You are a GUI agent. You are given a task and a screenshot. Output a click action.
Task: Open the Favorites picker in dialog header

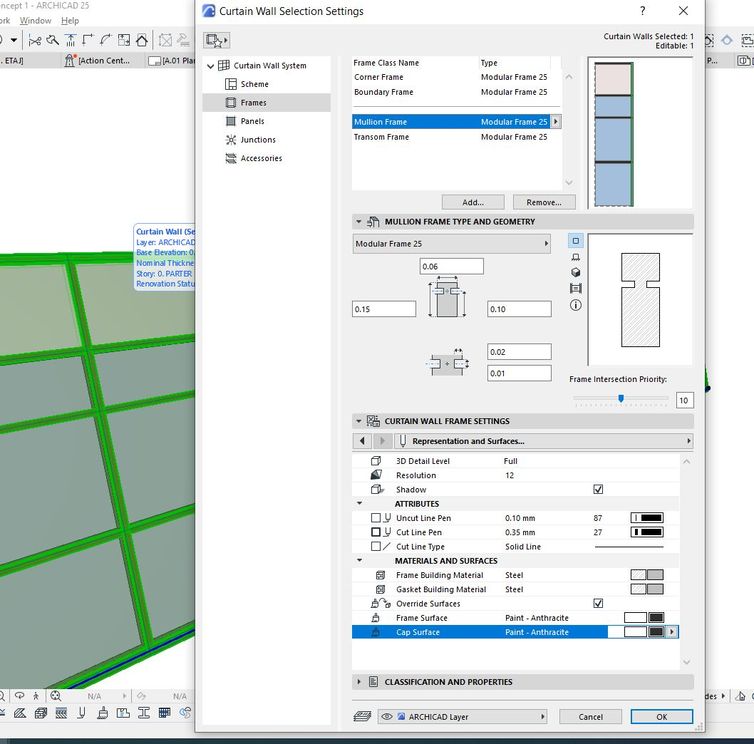(x=214, y=40)
